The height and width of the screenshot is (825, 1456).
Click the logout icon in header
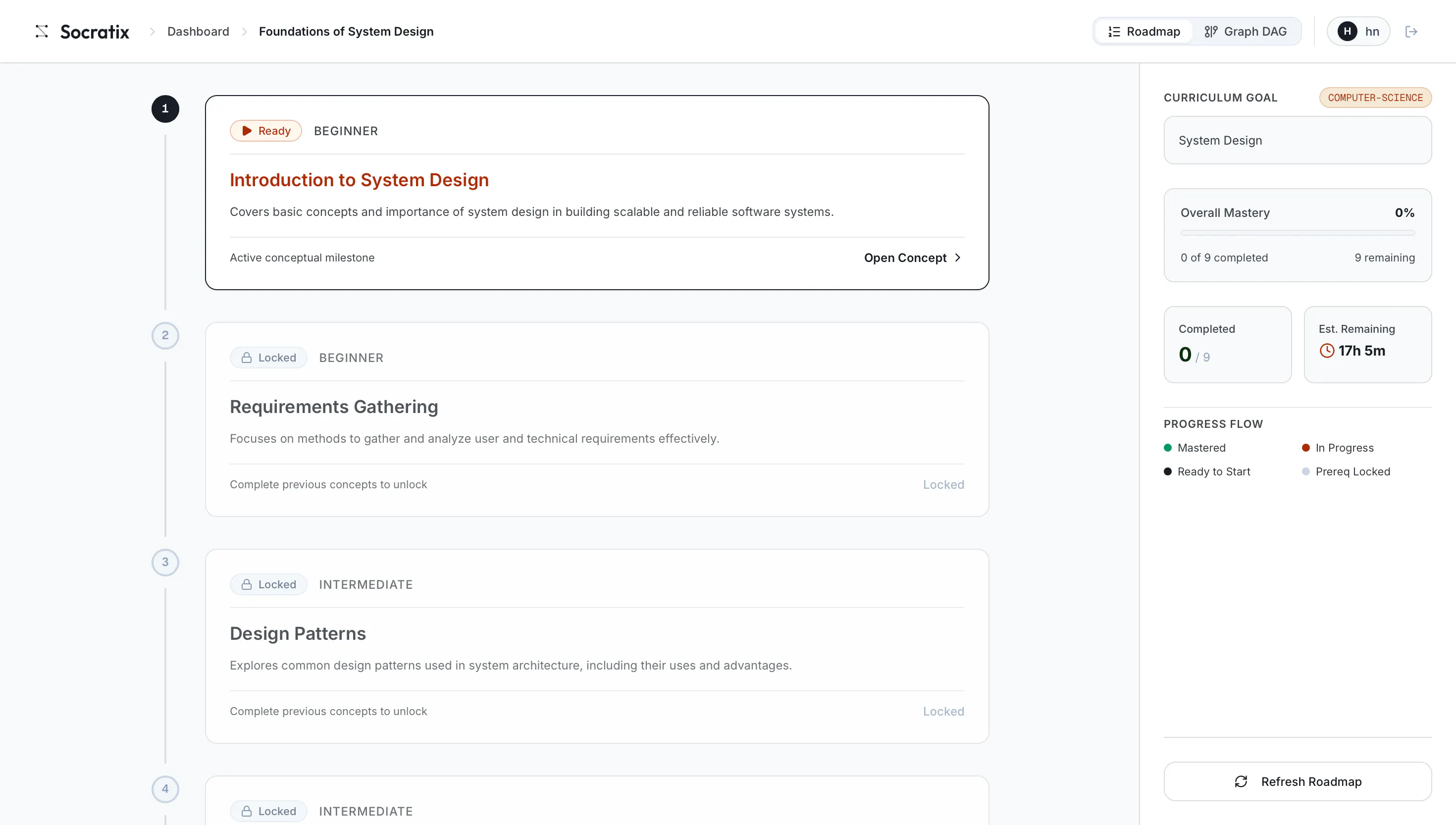point(1411,31)
